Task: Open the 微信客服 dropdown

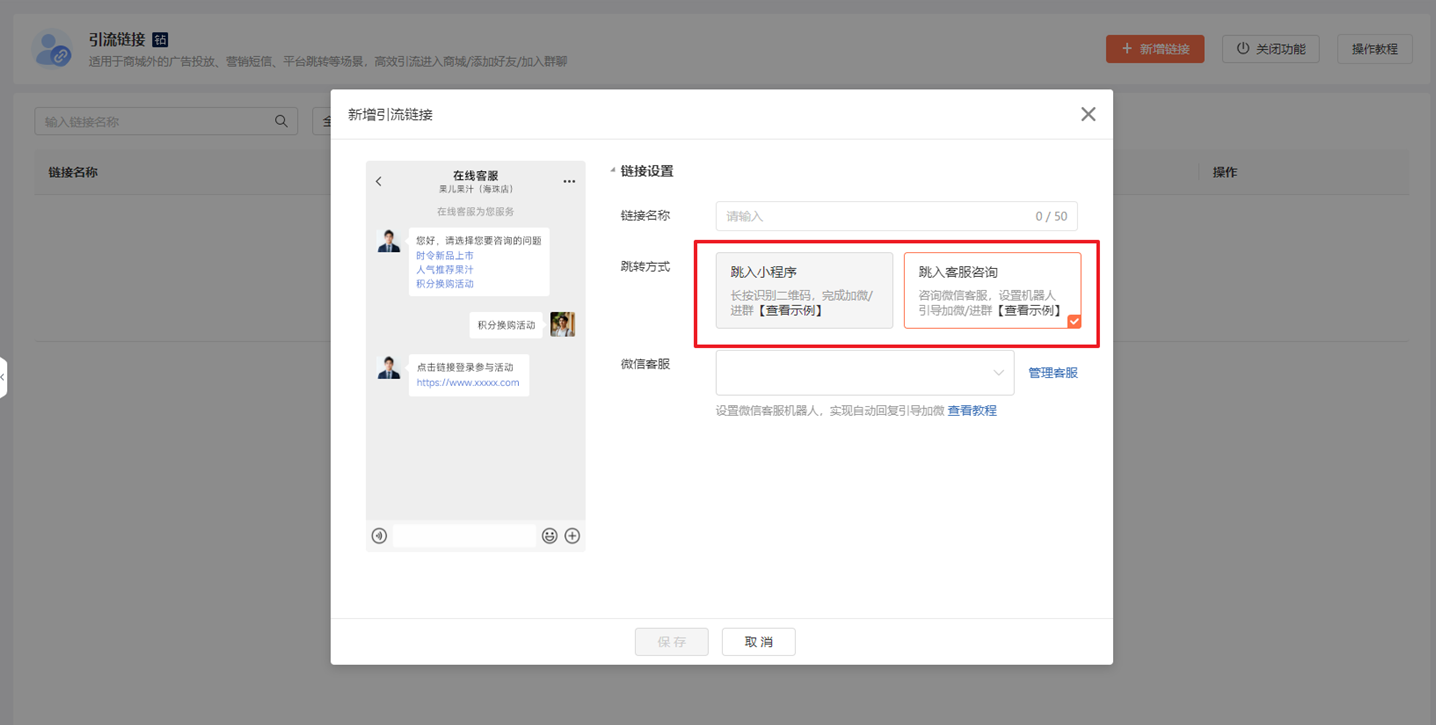Action: [864, 373]
